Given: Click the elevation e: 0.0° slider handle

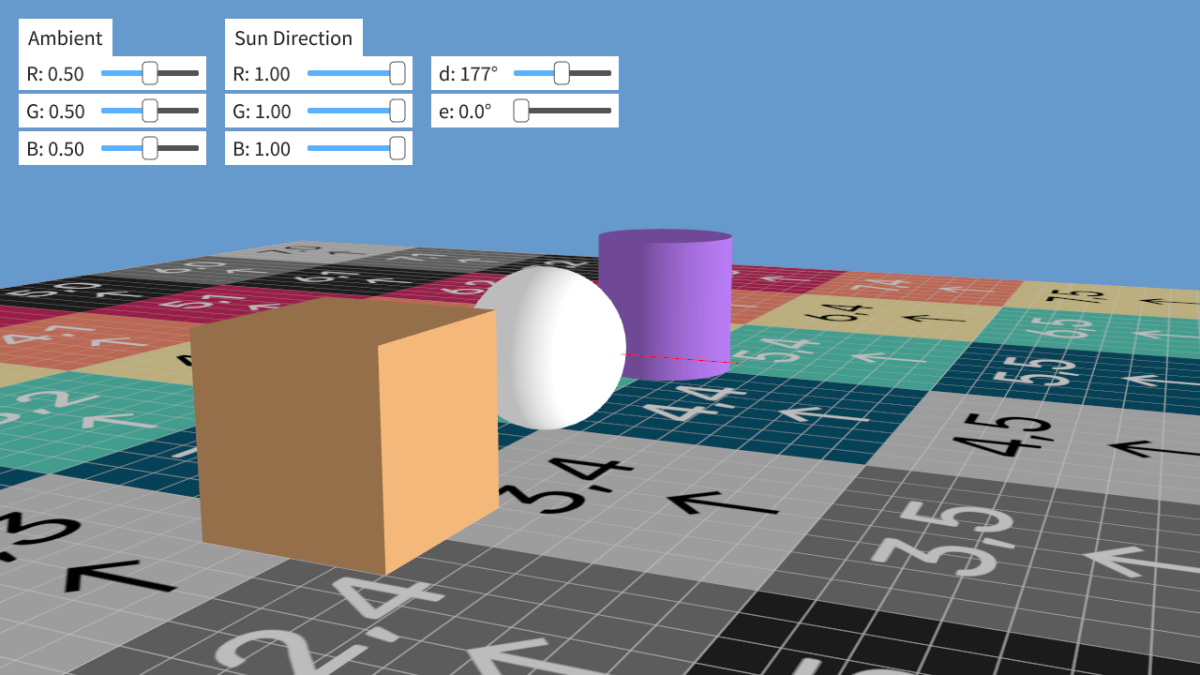Looking at the screenshot, I should pos(519,110).
